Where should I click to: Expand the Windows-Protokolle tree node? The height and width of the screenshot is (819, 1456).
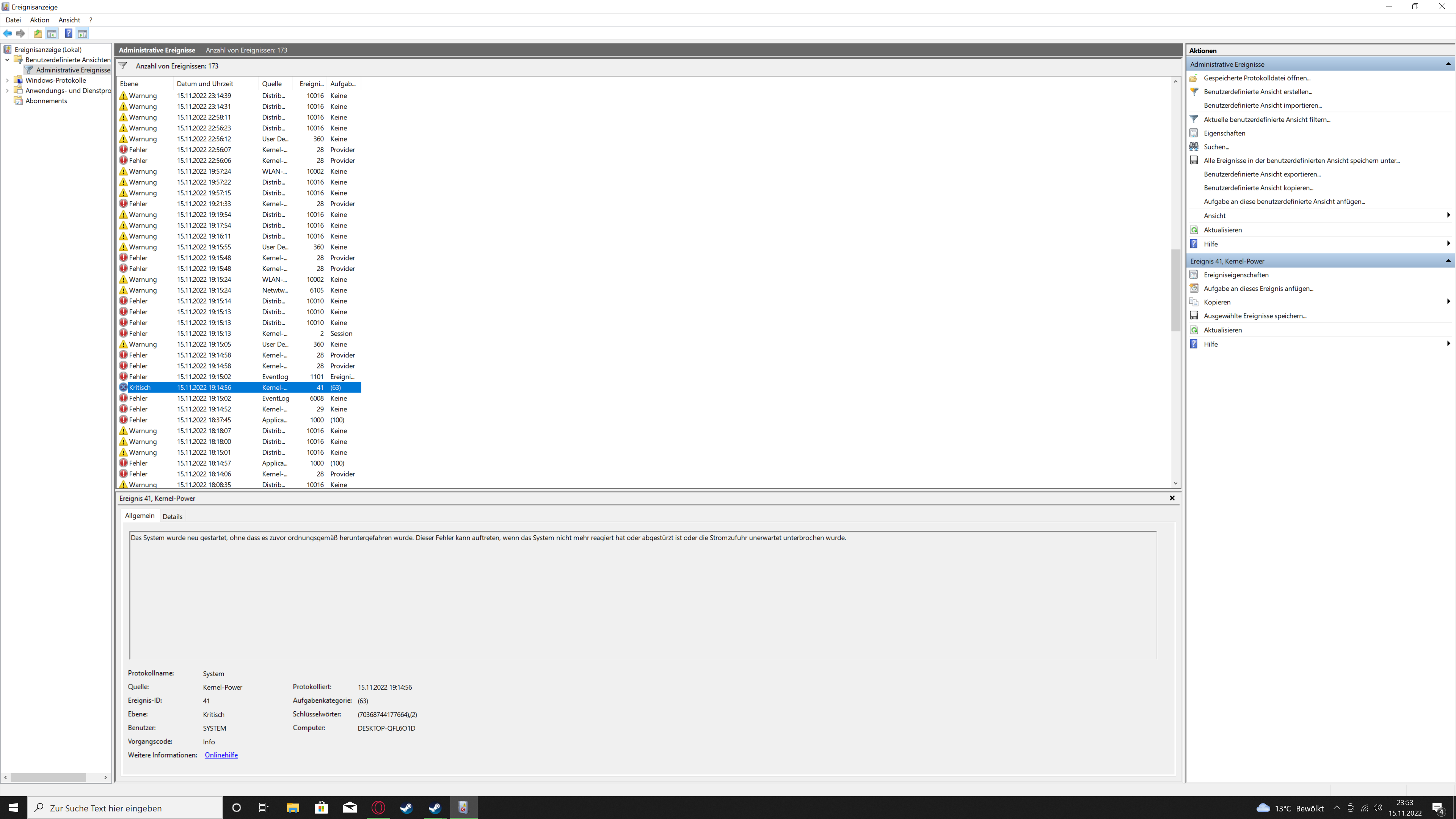coord(7,80)
